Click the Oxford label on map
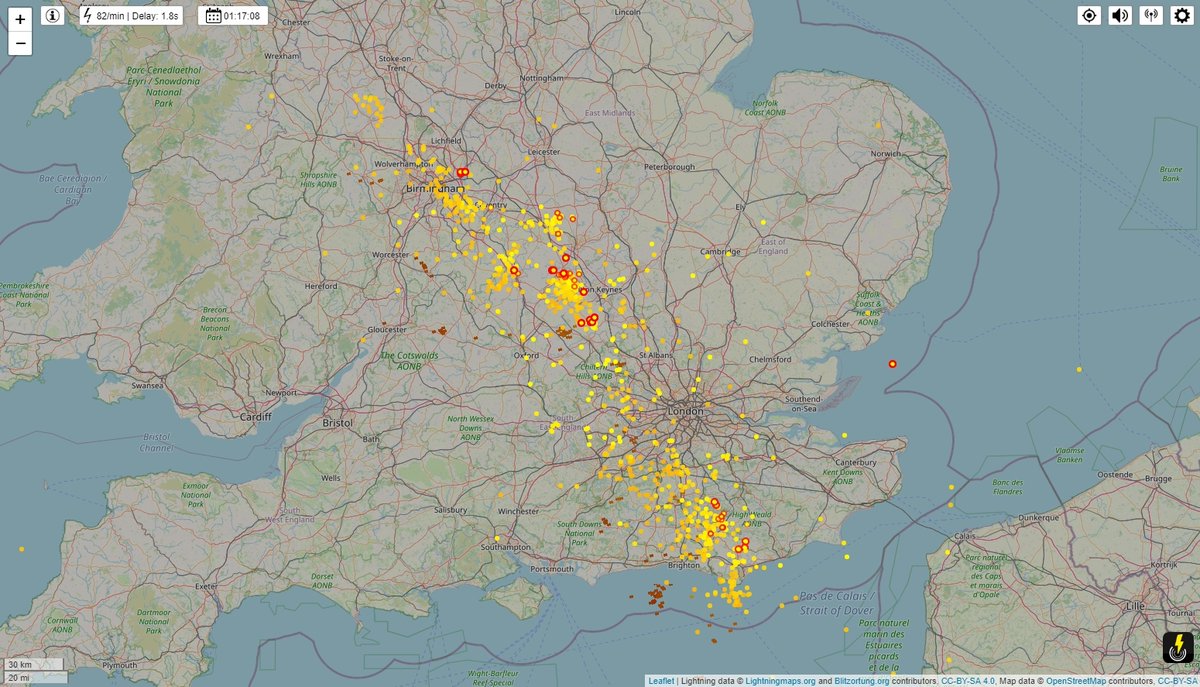The image size is (1200, 687). pyautogui.click(x=526, y=355)
